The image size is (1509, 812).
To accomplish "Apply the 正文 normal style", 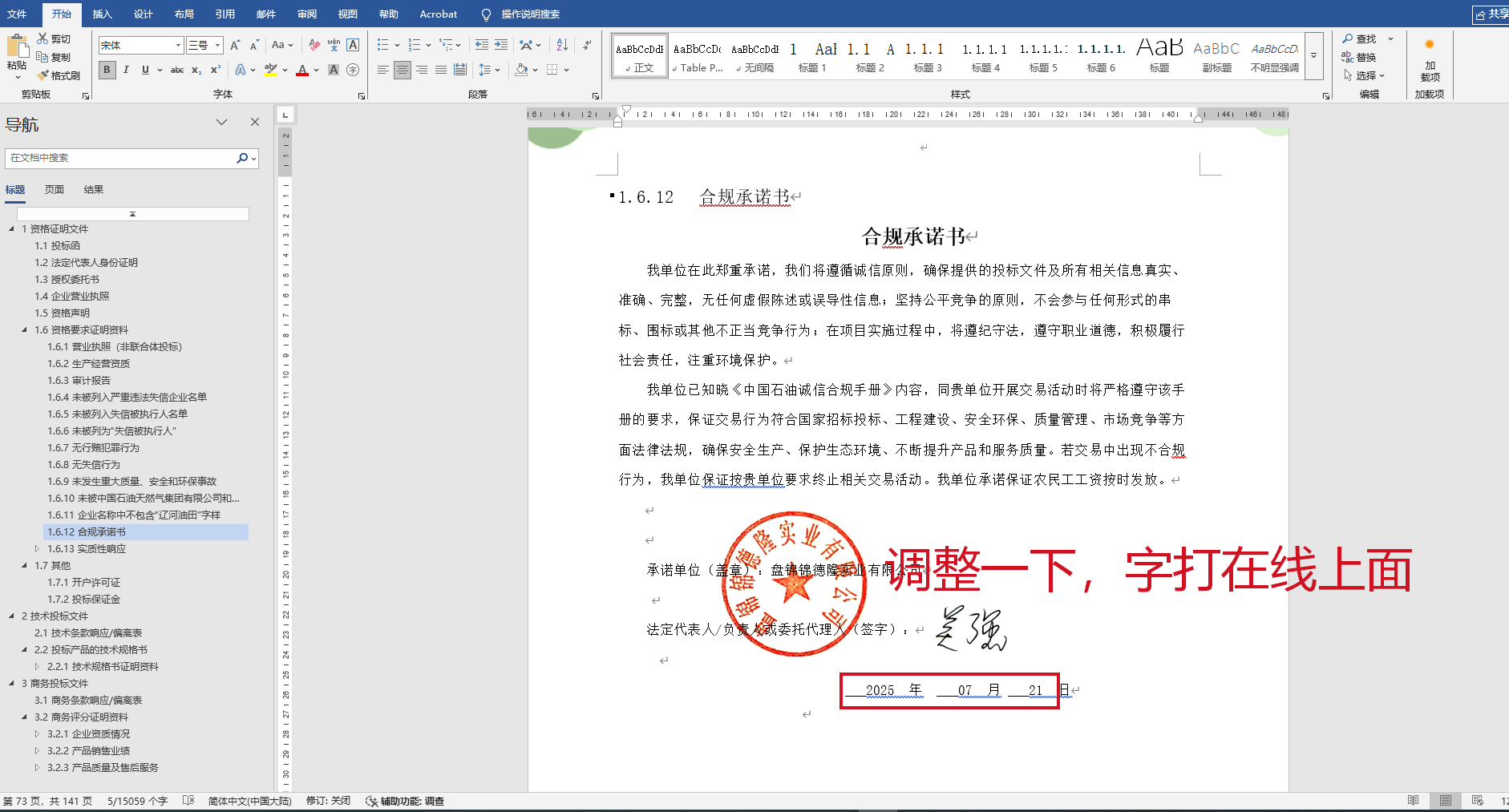I will (x=640, y=56).
